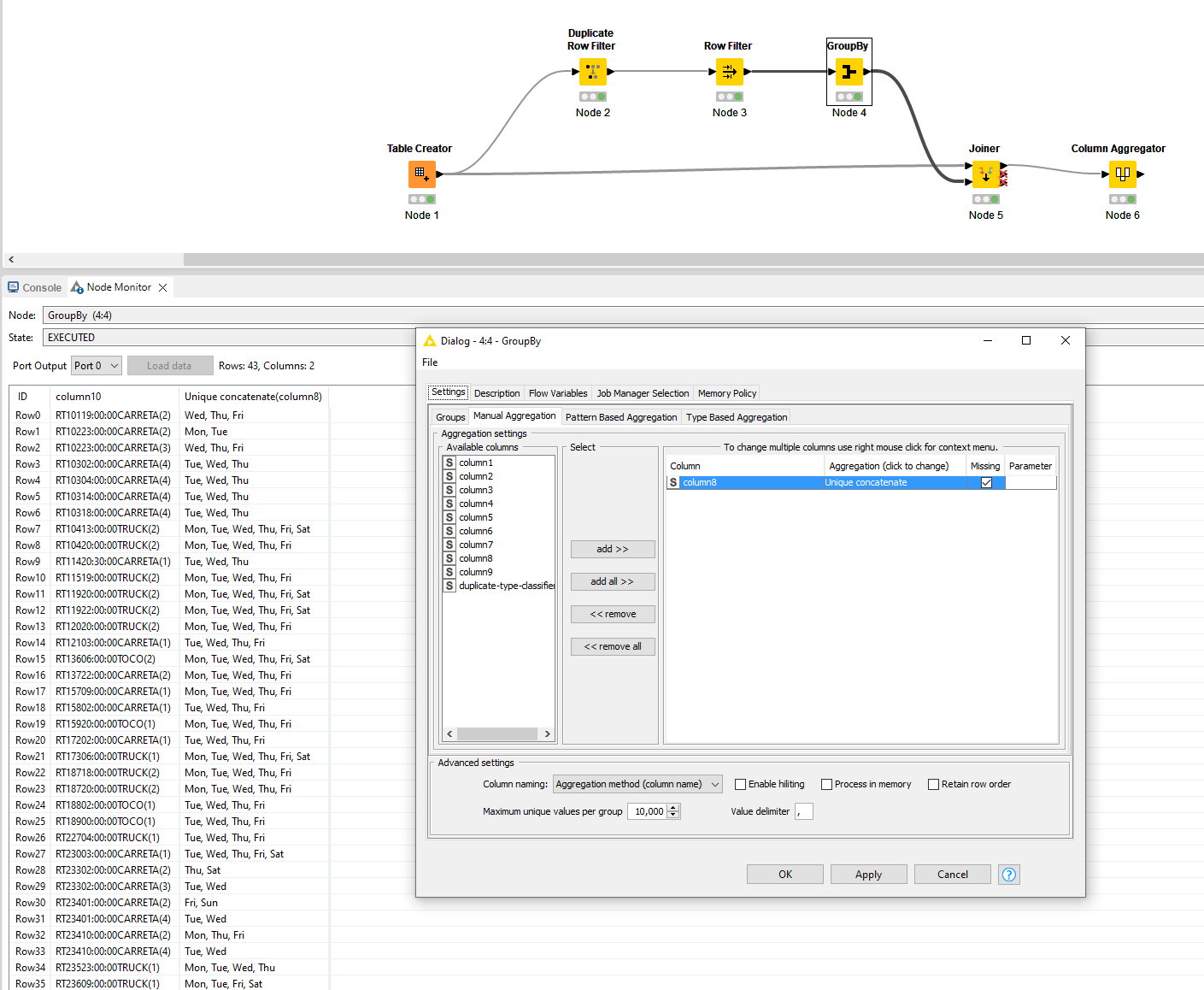
Task: Increase maximum unique values per group
Action: point(673,808)
